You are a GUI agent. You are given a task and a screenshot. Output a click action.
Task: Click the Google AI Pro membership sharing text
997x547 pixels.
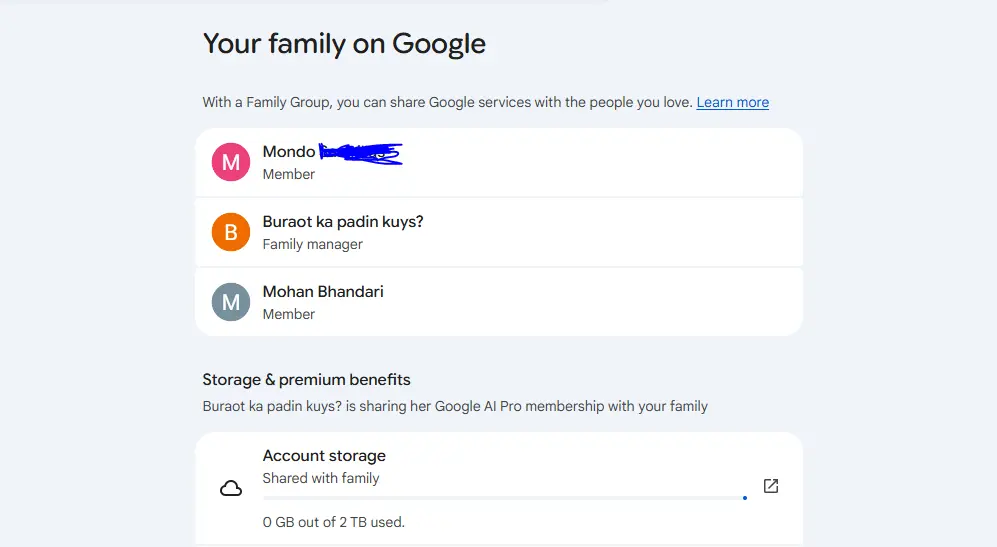pos(455,406)
